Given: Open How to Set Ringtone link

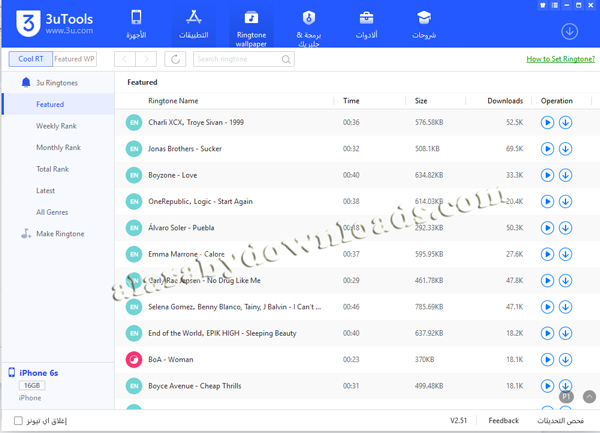Looking at the screenshot, I should point(561,59).
